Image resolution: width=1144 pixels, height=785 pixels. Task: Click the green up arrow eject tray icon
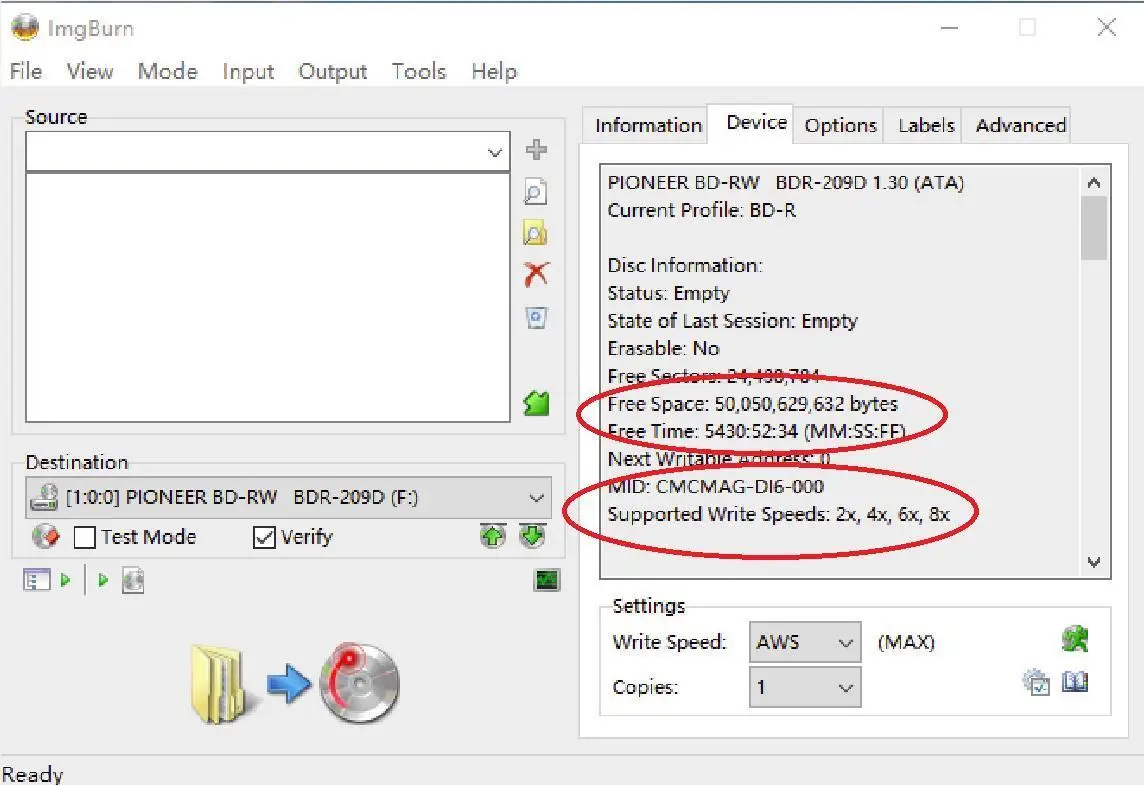[493, 536]
